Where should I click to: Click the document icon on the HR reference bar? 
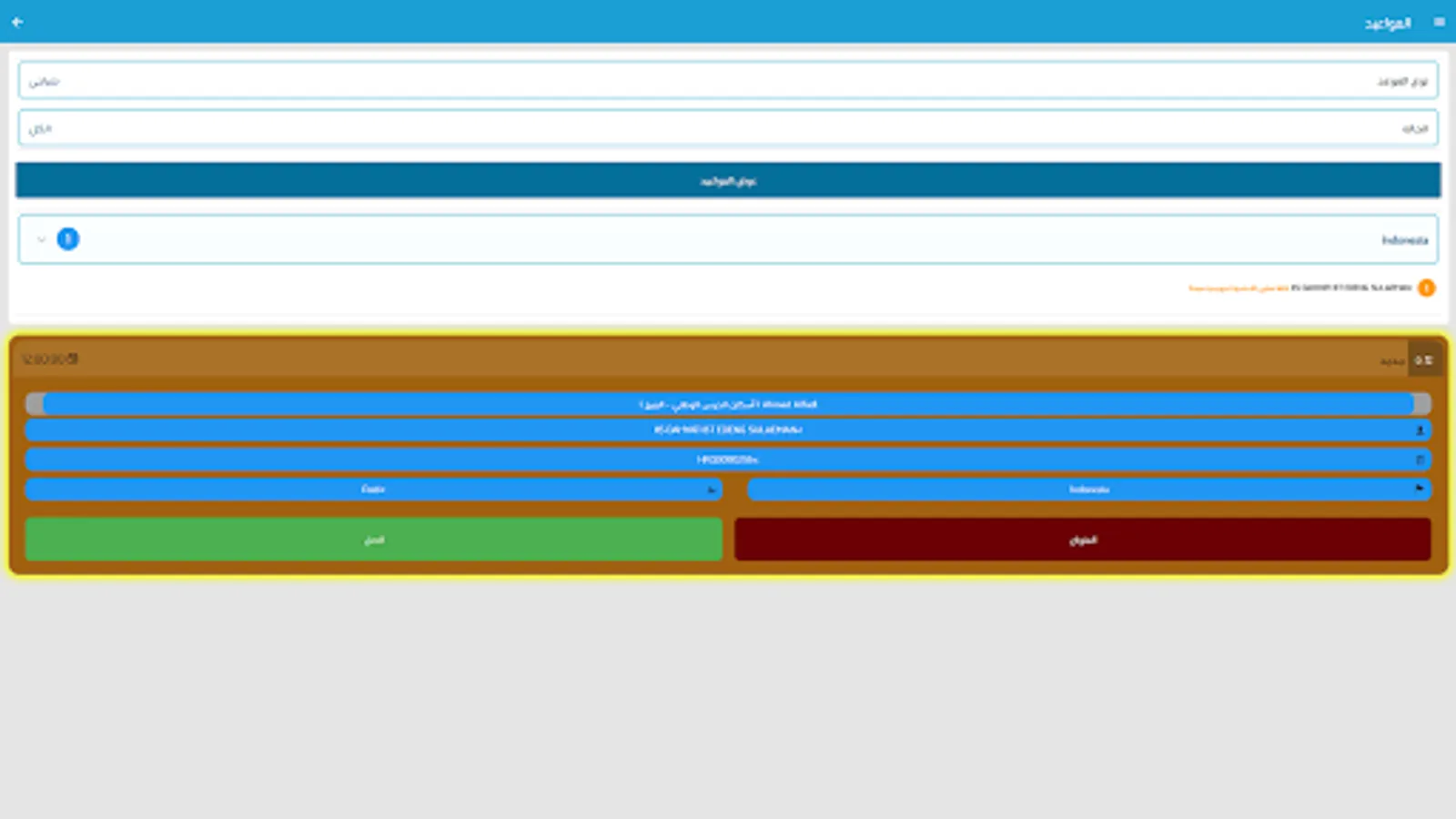(1420, 460)
